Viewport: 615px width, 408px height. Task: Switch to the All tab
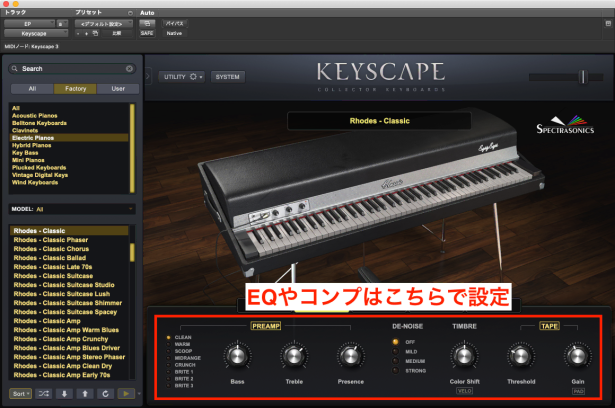pyautogui.click(x=32, y=89)
